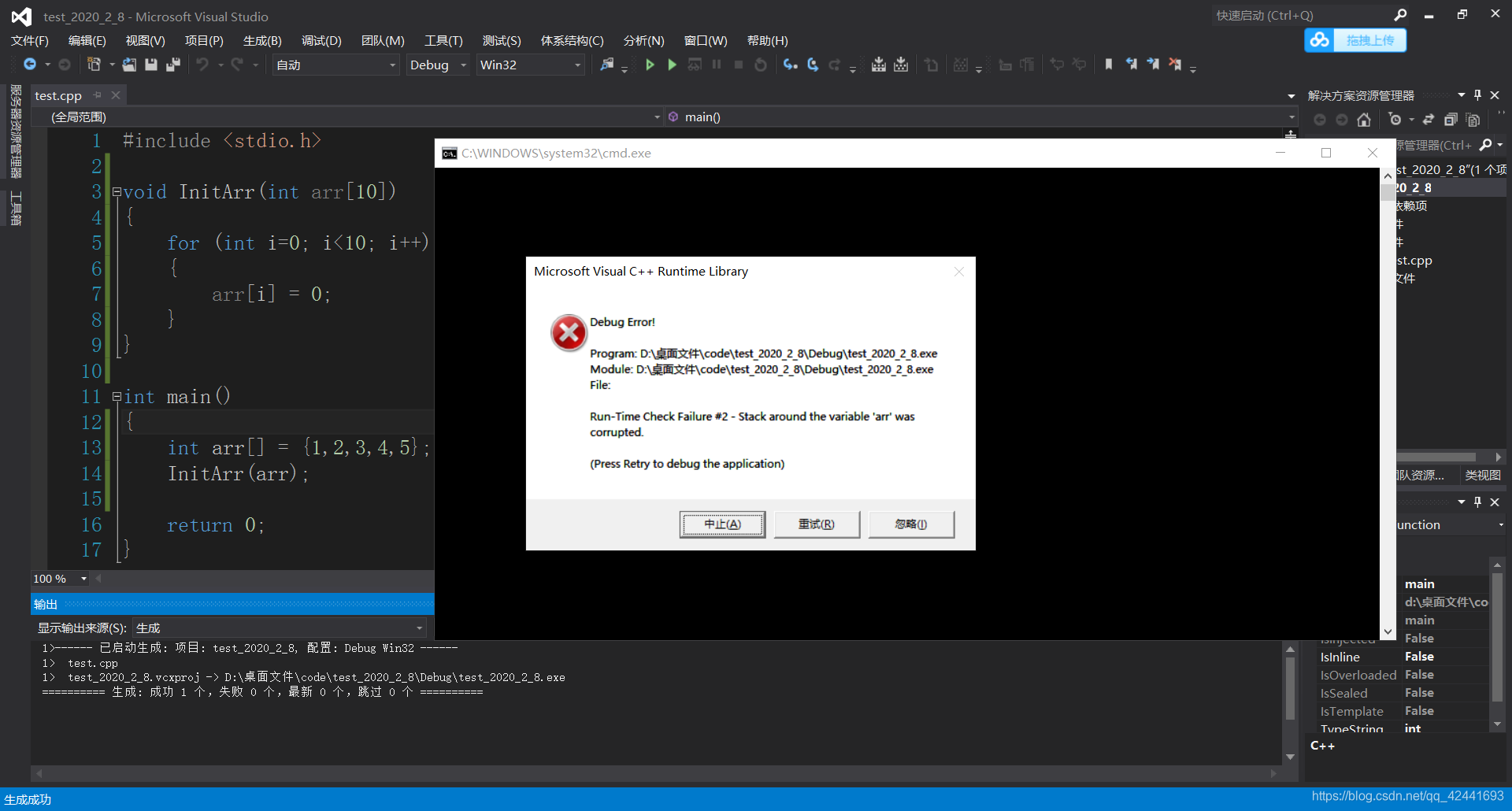Click 忽略(I) in the Debug Error dialog

point(911,524)
